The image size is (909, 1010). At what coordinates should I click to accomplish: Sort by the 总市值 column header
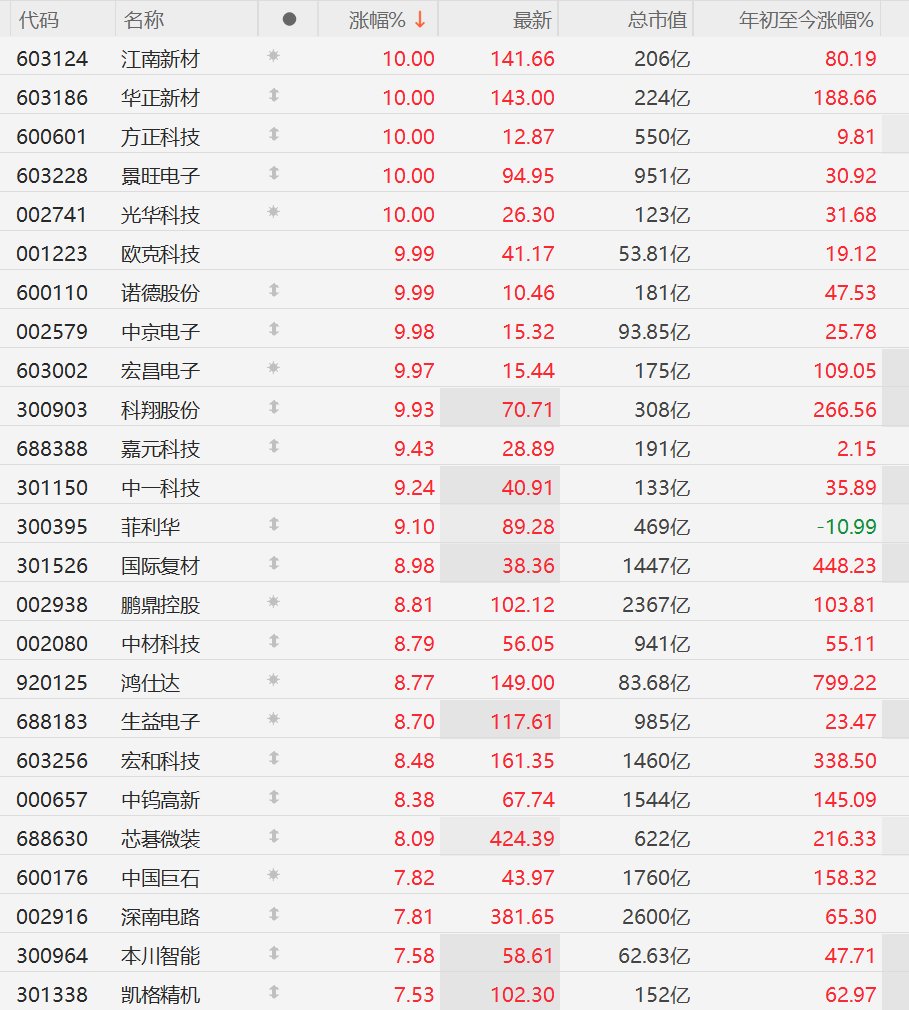coord(657,20)
